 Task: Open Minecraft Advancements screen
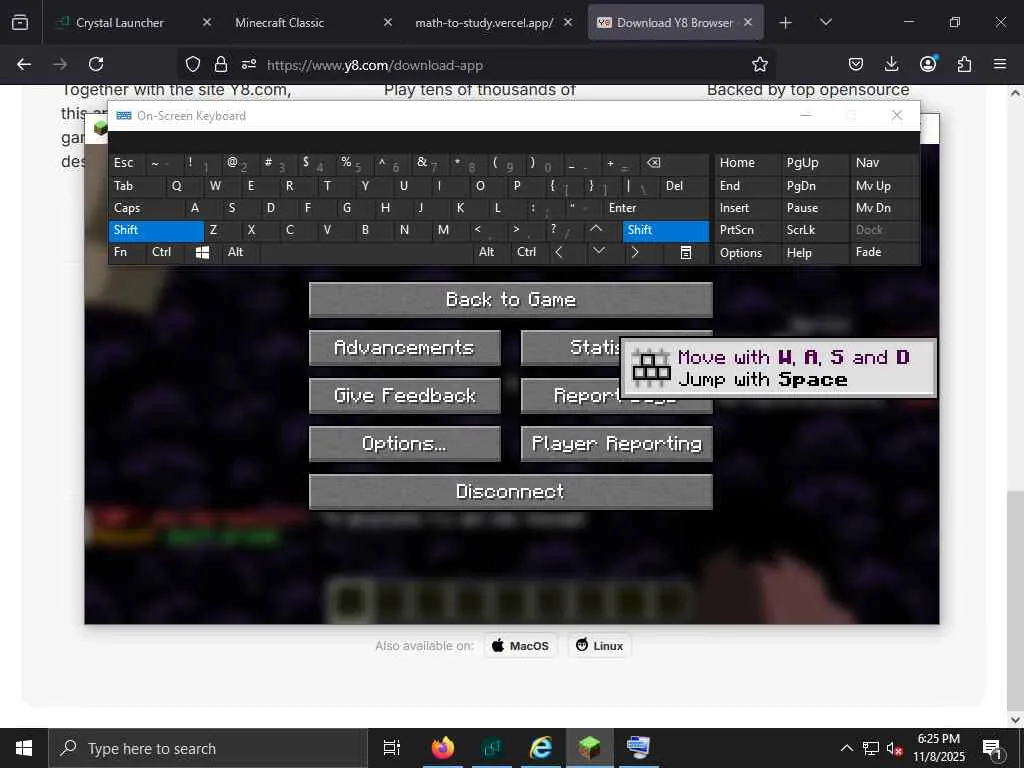point(405,347)
